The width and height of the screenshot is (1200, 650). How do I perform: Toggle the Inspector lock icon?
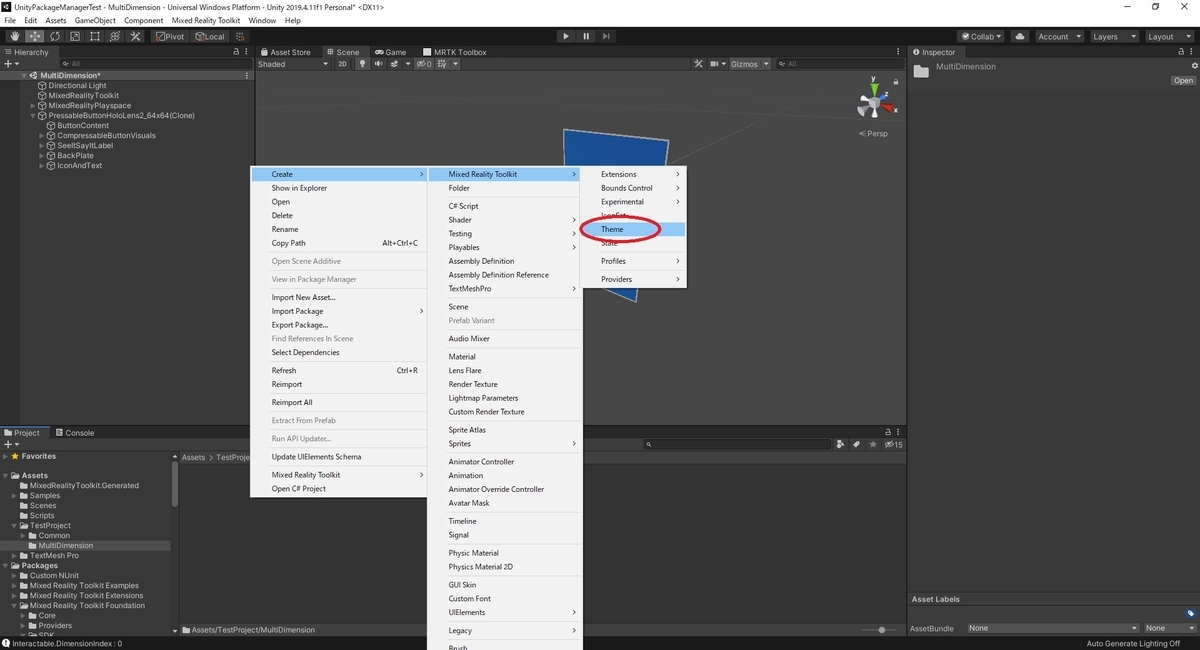[x=1182, y=52]
